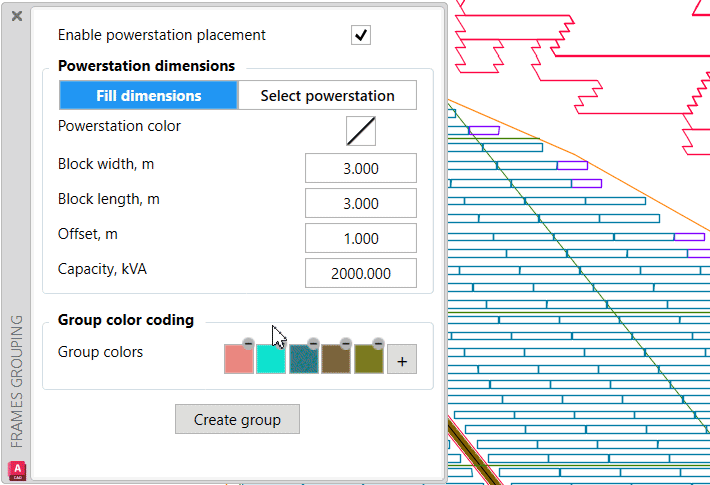This screenshot has height=485, width=710.
Task: Select the olive green color swatch
Action: (x=368, y=360)
